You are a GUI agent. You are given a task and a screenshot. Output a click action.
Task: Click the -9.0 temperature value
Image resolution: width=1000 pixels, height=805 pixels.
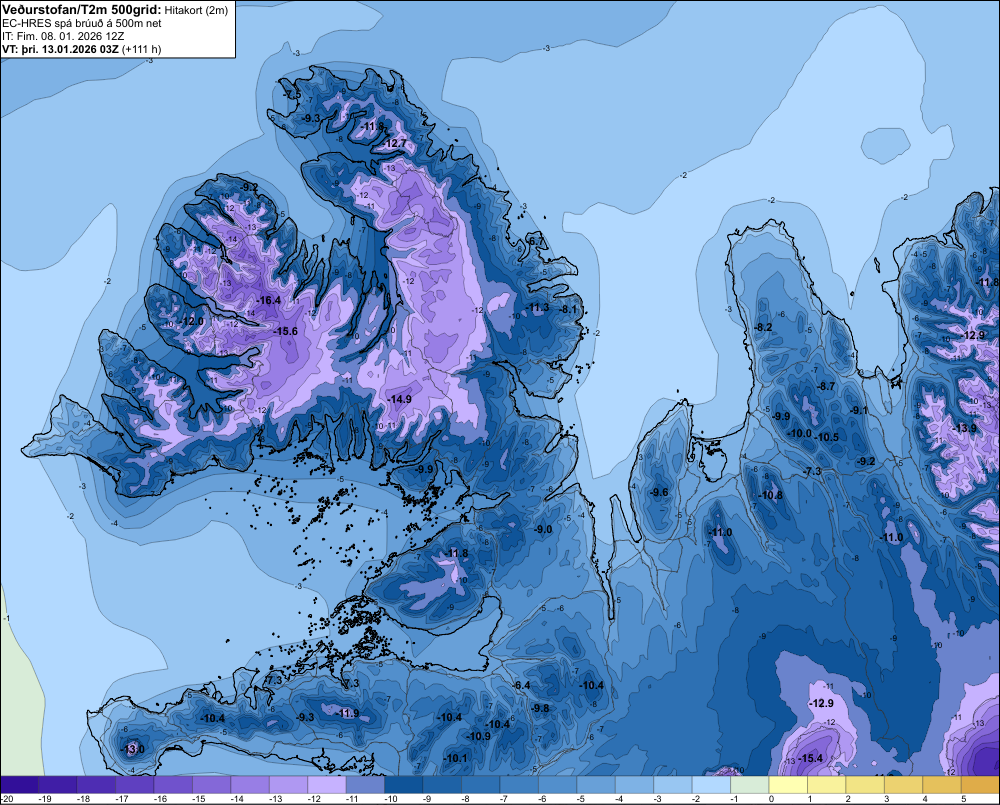(543, 529)
